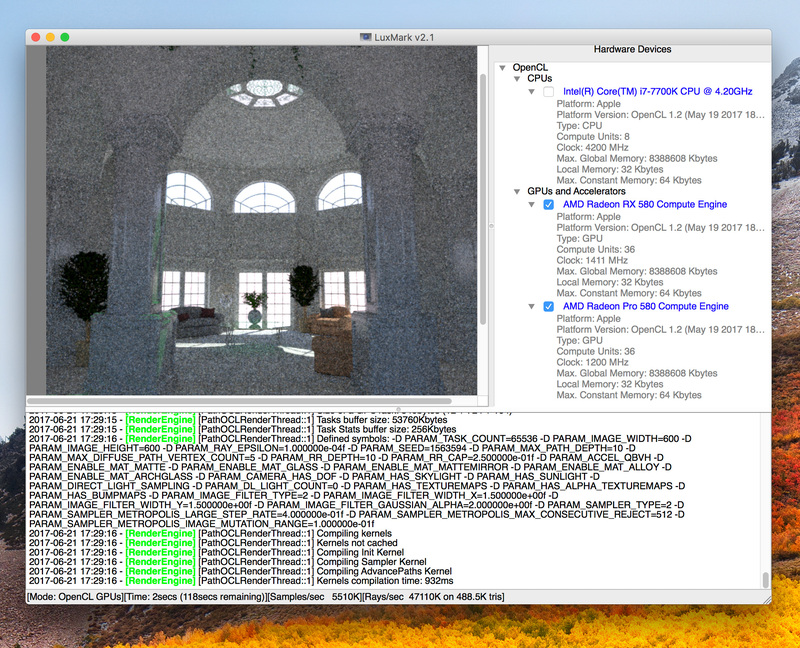
Task: Click the render view horizontal scrollbar
Action: 240,401
